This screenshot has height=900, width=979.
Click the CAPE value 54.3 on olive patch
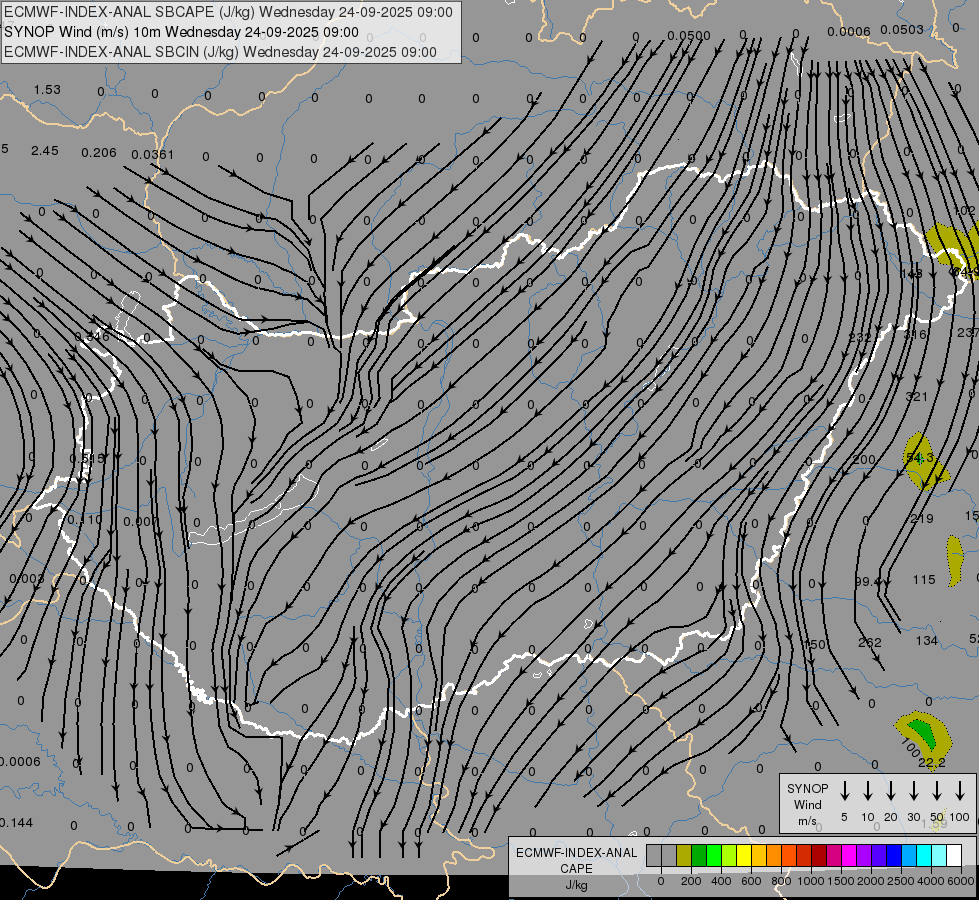[x=920, y=458]
